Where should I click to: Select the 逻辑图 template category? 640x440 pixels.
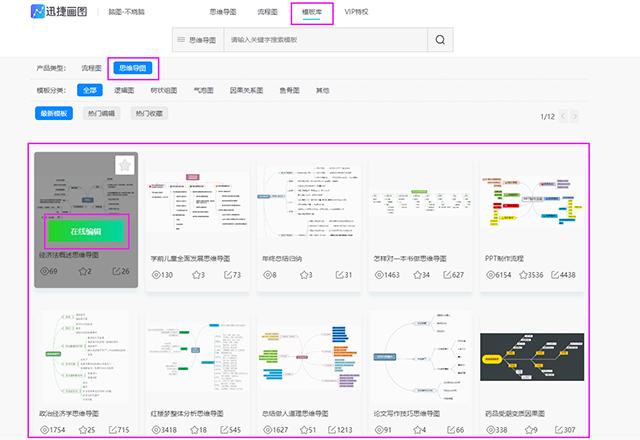[124, 90]
